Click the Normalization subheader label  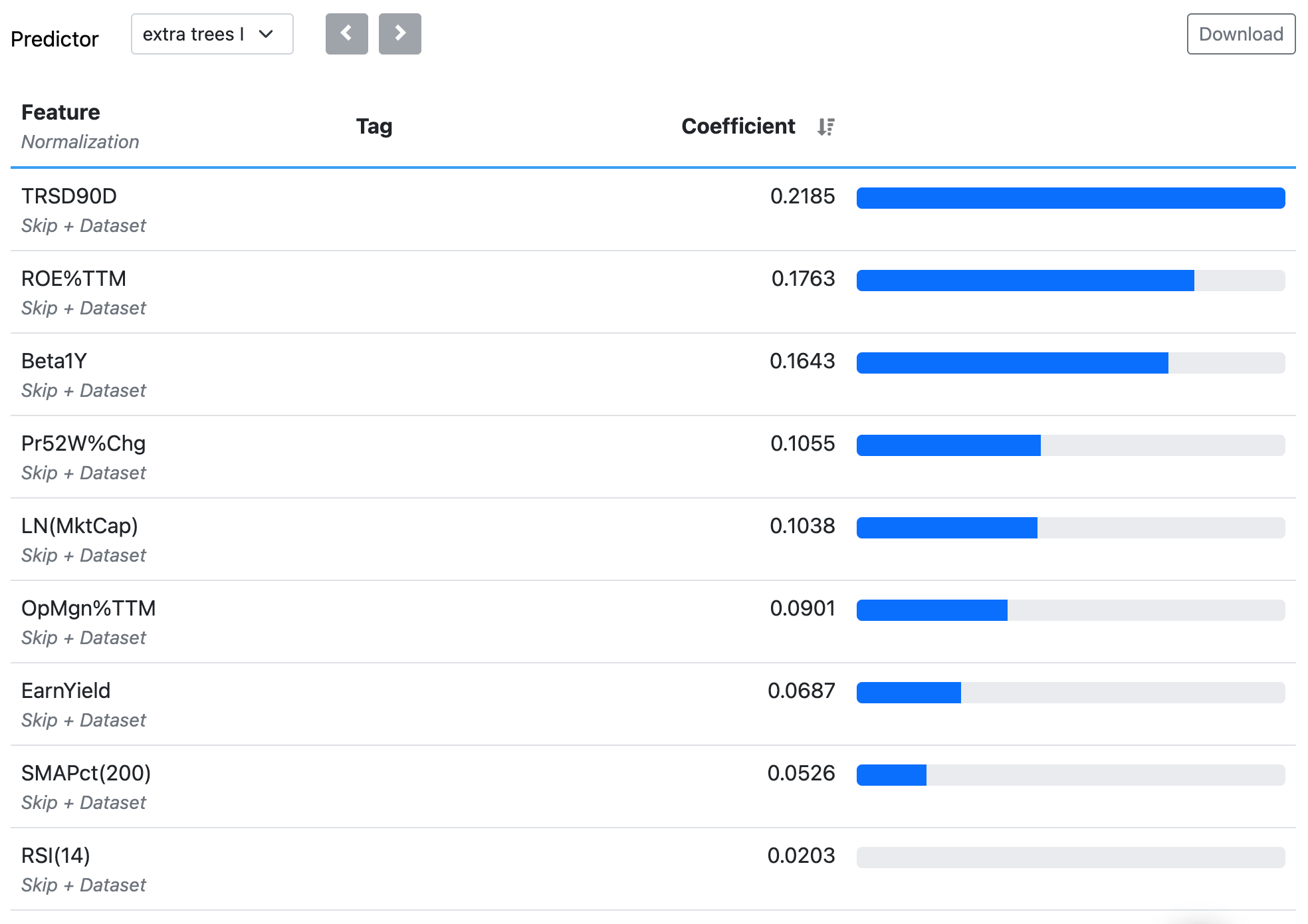80,142
